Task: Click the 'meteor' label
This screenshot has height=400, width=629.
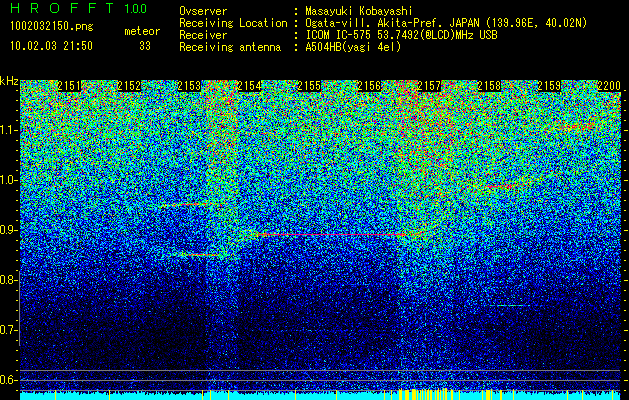Action: tap(142, 31)
